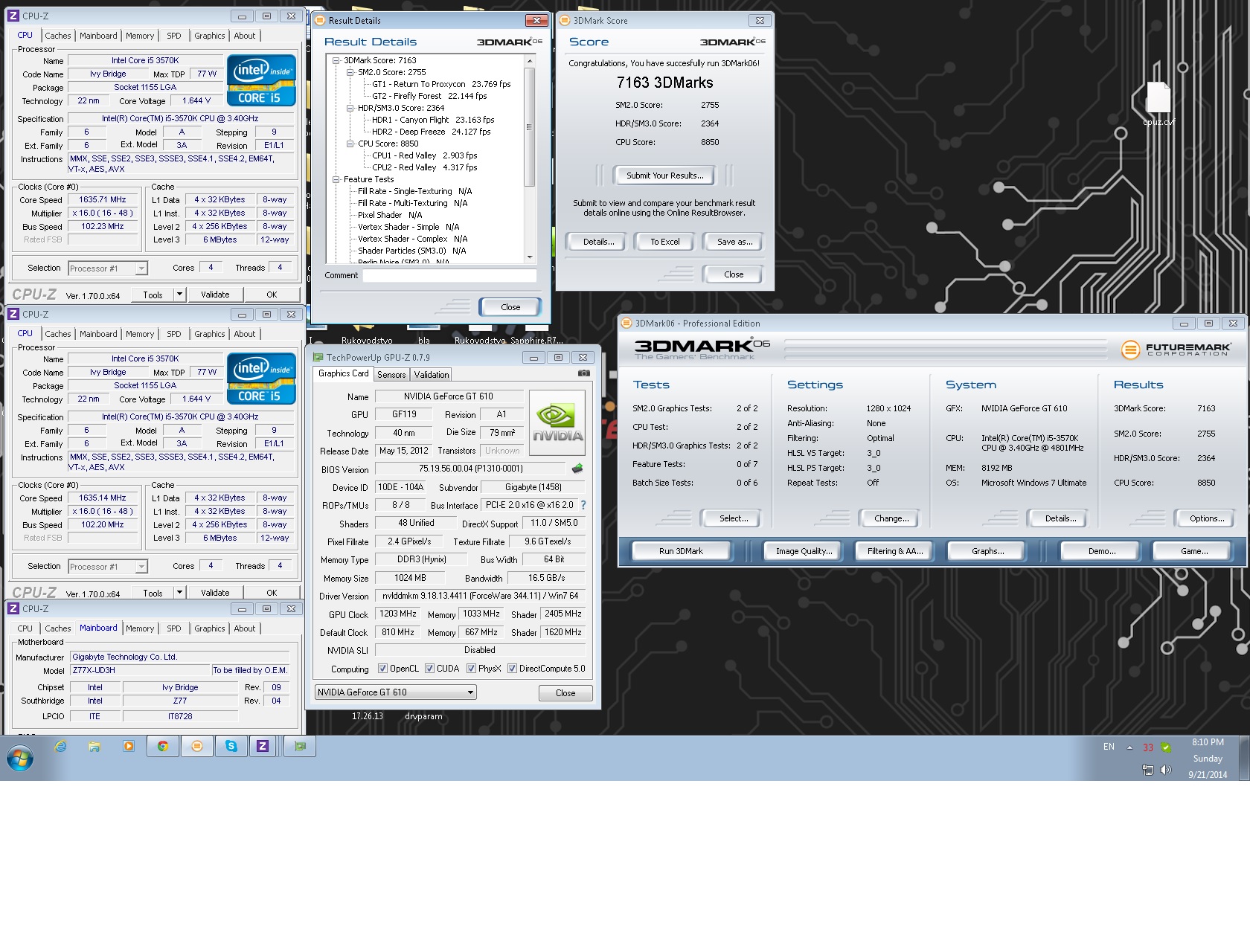This screenshot has height=952, width=1250.
Task: Click Close button in GPU-Z window
Action: click(565, 693)
